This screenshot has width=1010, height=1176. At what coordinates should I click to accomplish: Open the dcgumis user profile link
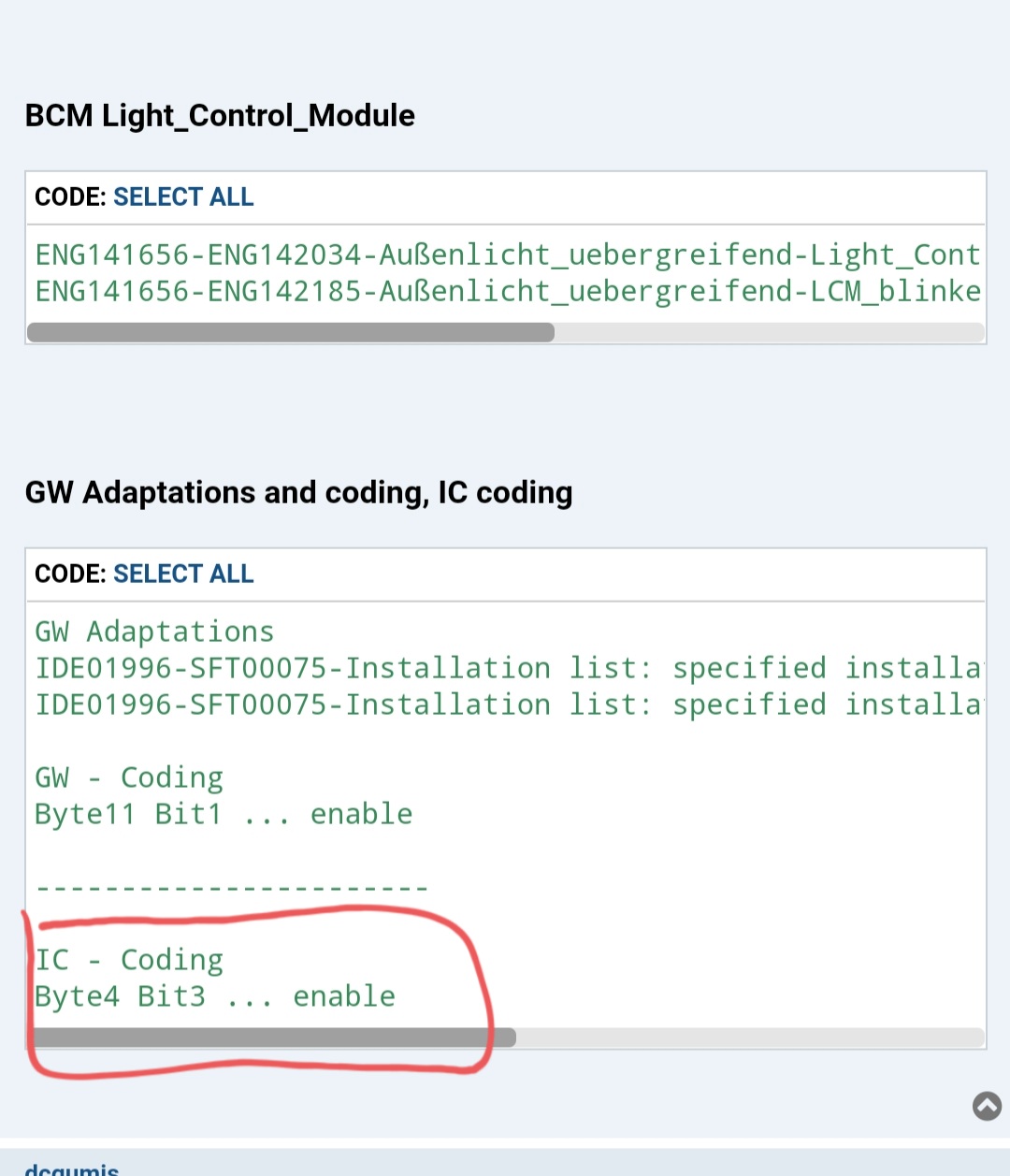tap(72, 1169)
